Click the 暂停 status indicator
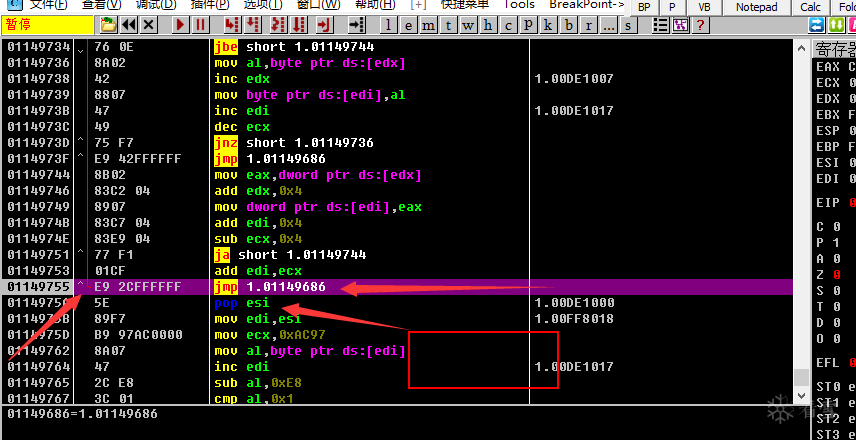 [47, 25]
